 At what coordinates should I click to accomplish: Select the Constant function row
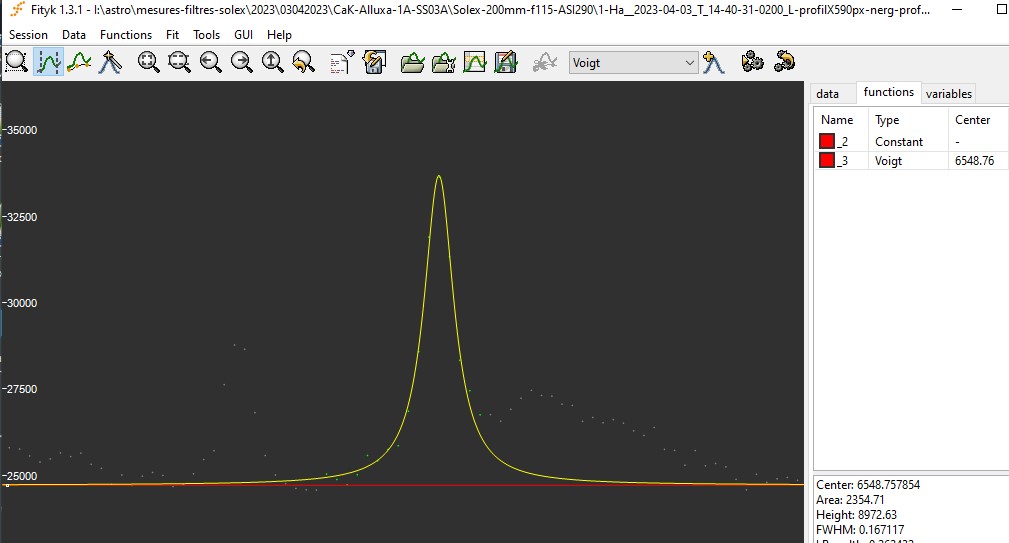coord(911,142)
